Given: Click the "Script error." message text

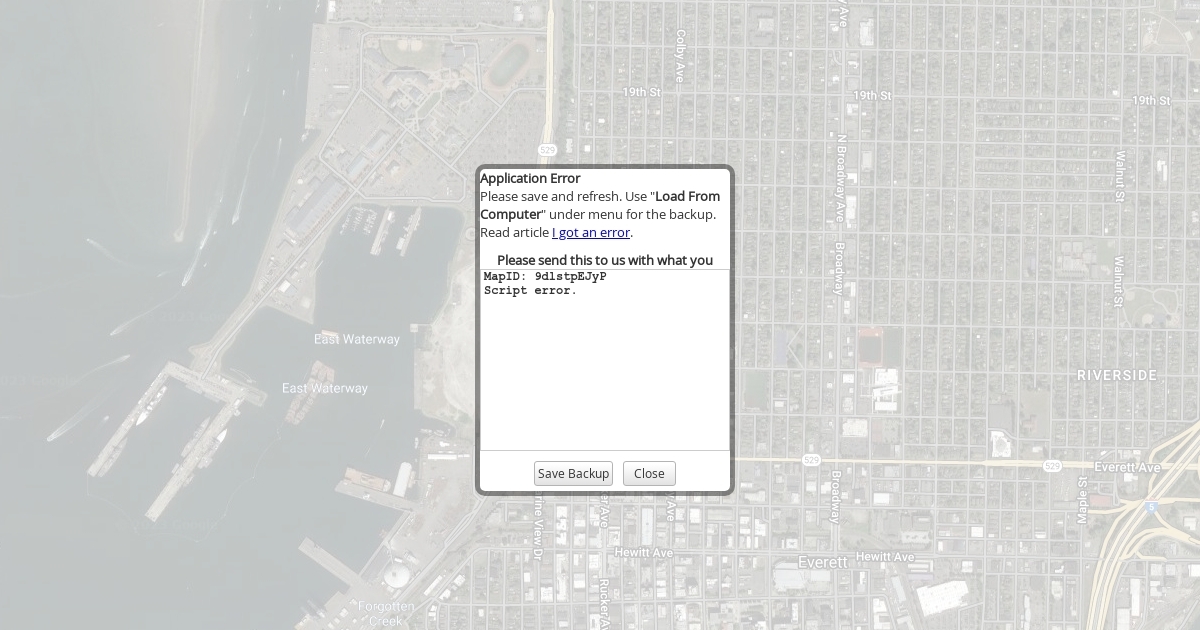Looking at the screenshot, I should click(530, 291).
